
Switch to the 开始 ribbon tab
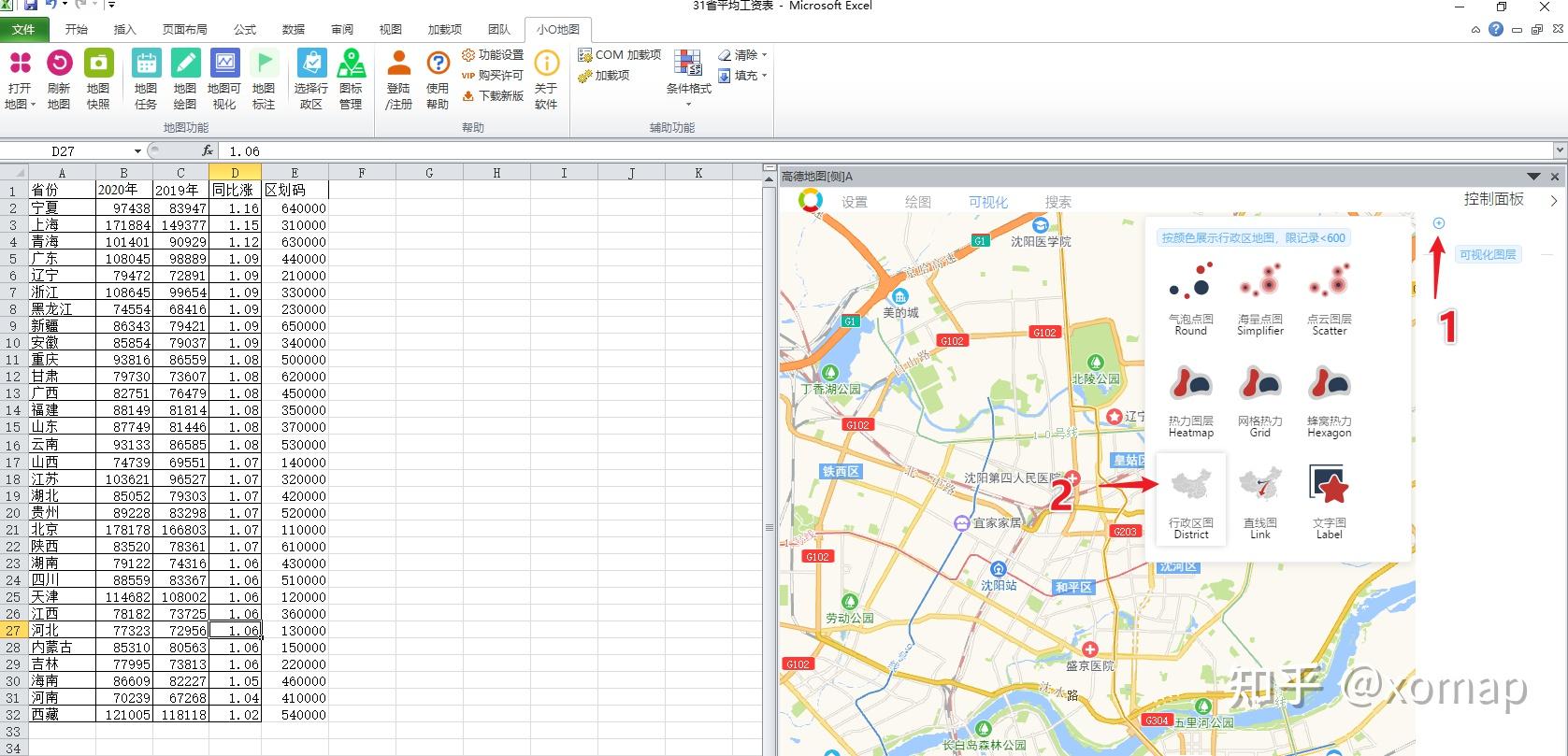pyautogui.click(x=77, y=29)
